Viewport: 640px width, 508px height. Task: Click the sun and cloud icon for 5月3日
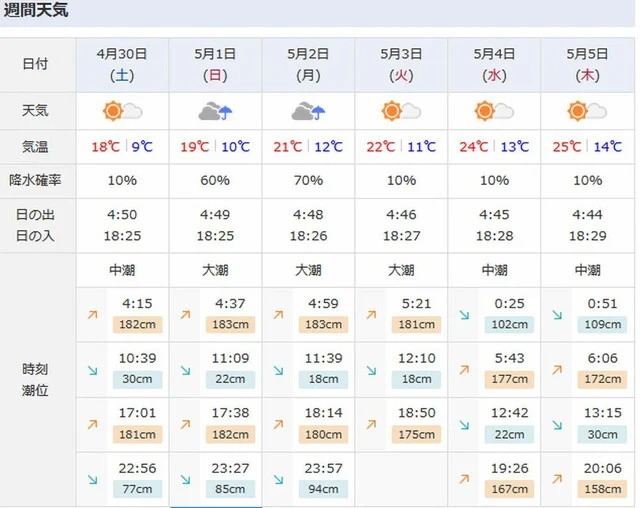401,111
